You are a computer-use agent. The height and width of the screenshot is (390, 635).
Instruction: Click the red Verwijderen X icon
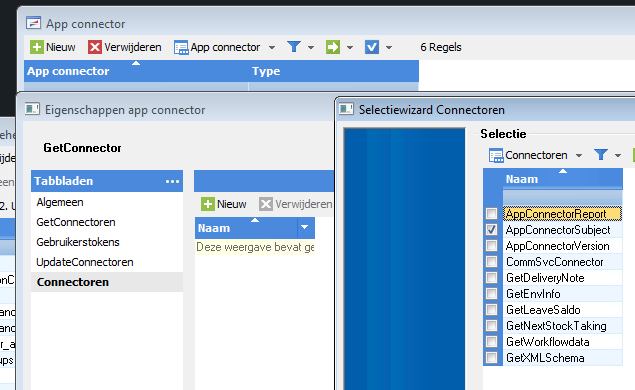[x=95, y=47]
